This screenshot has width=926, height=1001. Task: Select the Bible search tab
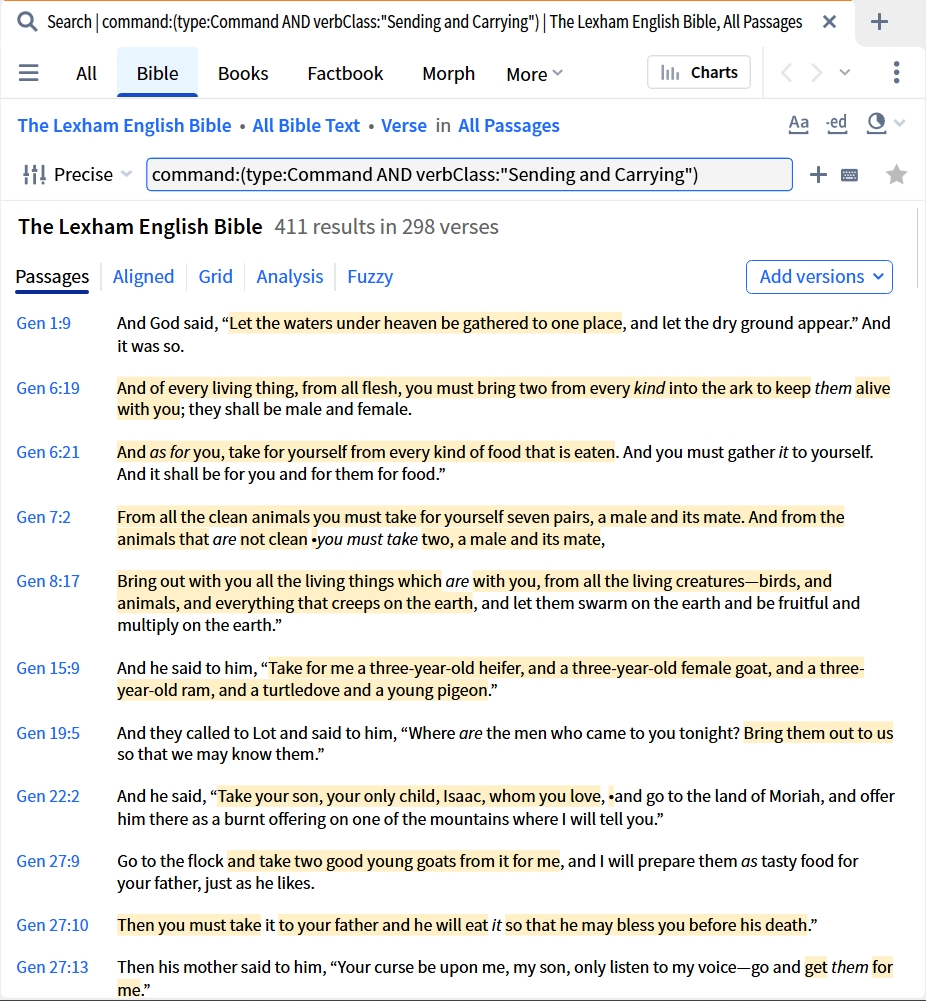[x=157, y=73]
